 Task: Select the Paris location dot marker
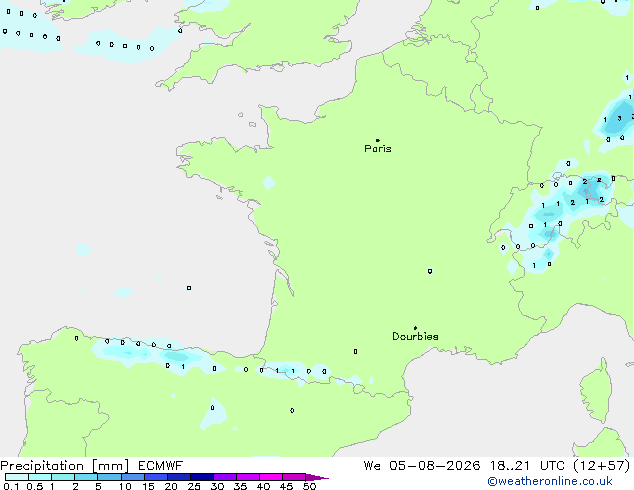(x=378, y=140)
